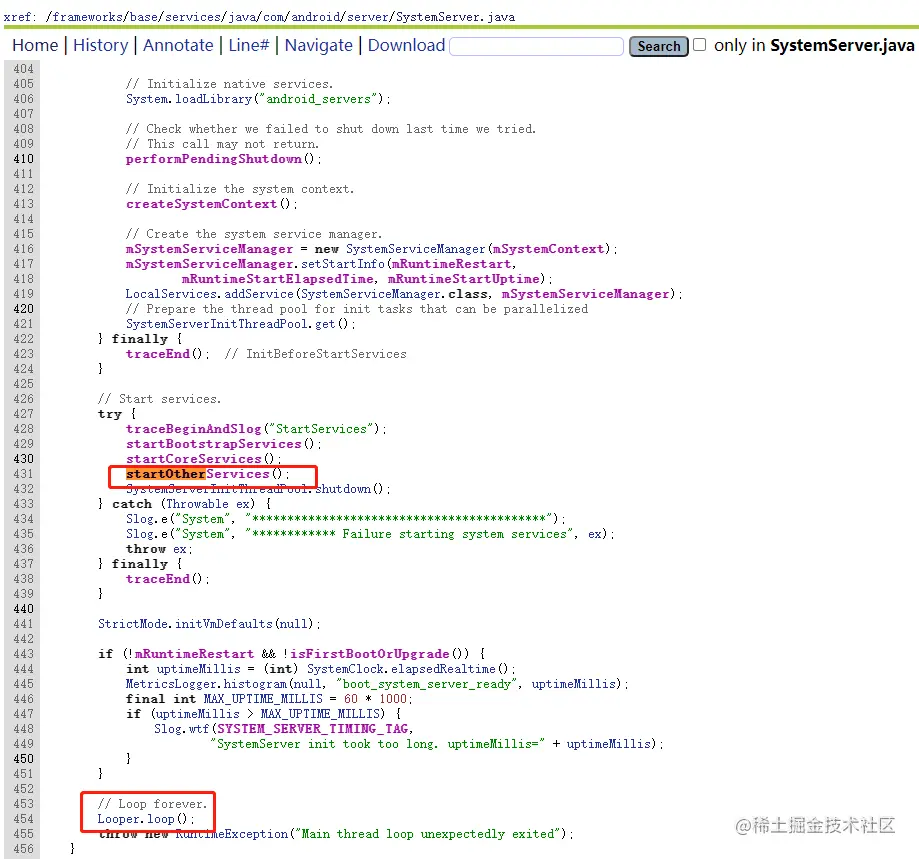Open 'server' directory in xref path
The width and height of the screenshot is (919, 859).
point(367,16)
